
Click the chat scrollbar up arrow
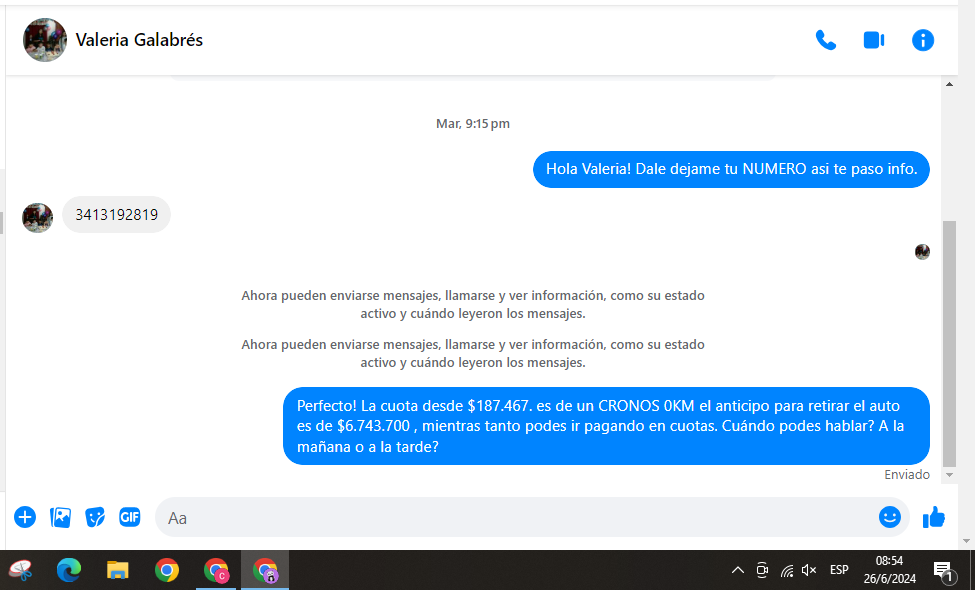coord(950,84)
